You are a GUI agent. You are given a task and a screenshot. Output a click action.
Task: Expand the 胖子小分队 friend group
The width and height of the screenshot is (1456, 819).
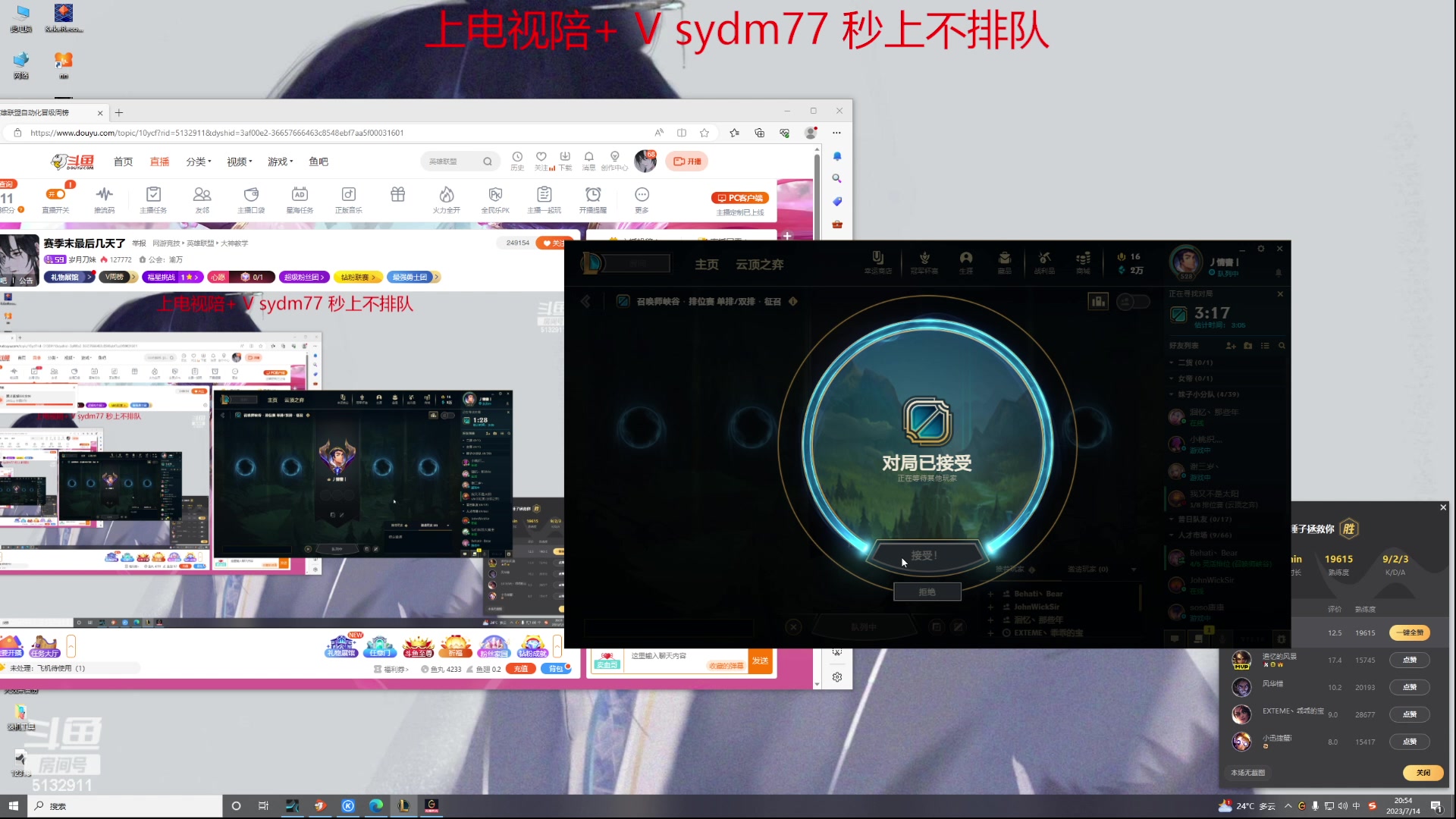pyautogui.click(x=1206, y=394)
